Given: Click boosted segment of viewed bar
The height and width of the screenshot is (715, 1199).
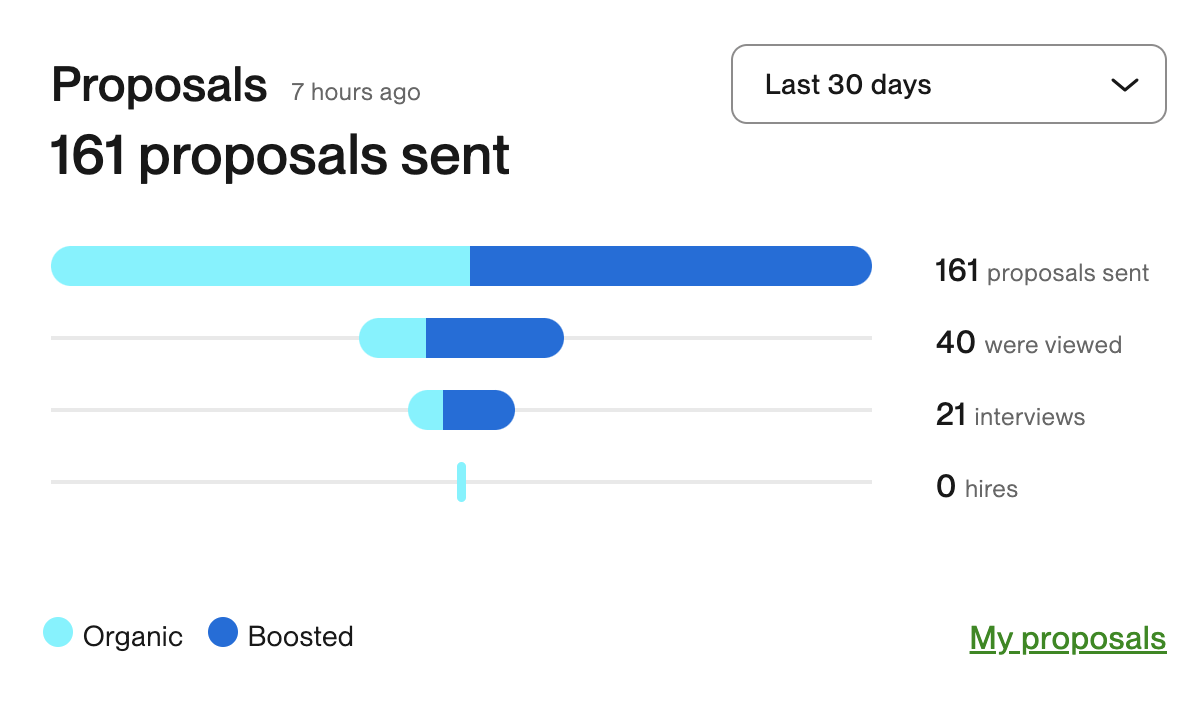Looking at the screenshot, I should pyautogui.click(x=494, y=338).
